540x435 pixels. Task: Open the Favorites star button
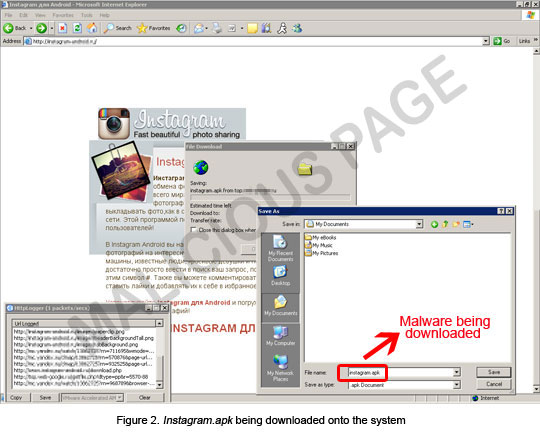tap(154, 28)
